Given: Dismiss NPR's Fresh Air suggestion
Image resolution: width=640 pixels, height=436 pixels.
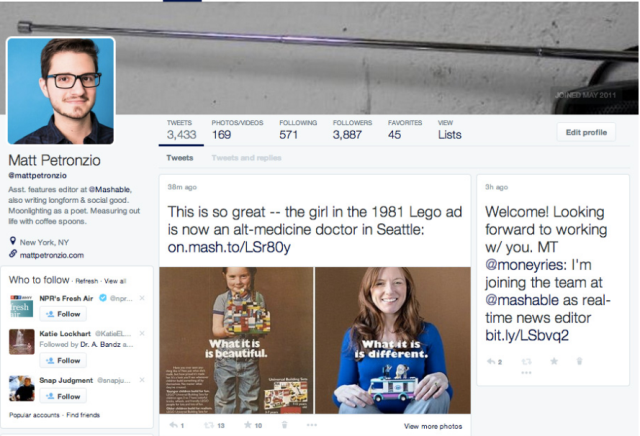Looking at the screenshot, I should click(142, 298).
